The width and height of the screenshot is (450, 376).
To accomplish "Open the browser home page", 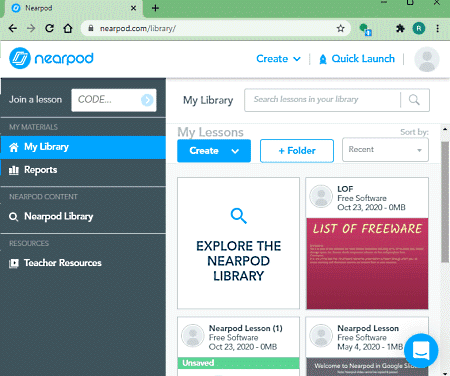I will click(68, 28).
